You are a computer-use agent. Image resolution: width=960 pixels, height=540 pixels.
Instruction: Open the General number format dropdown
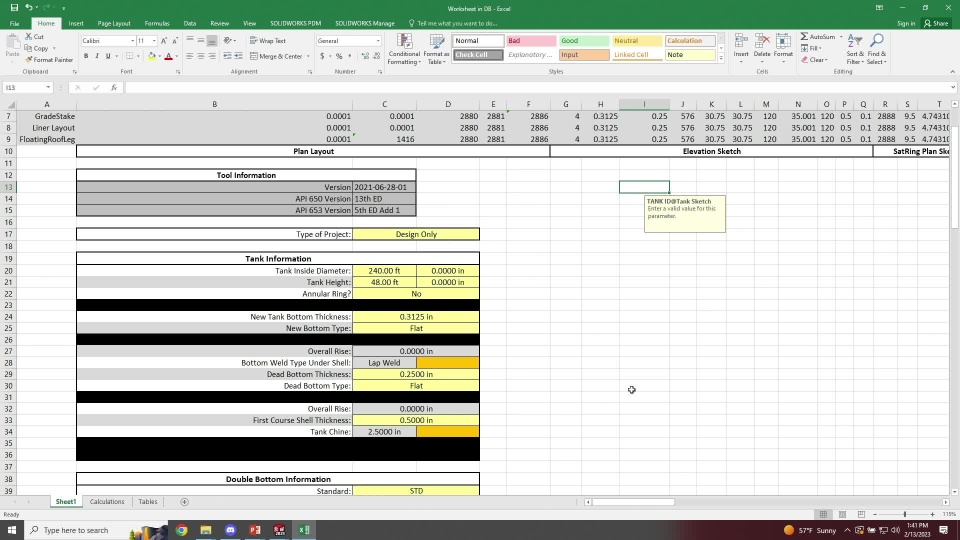tap(378, 41)
